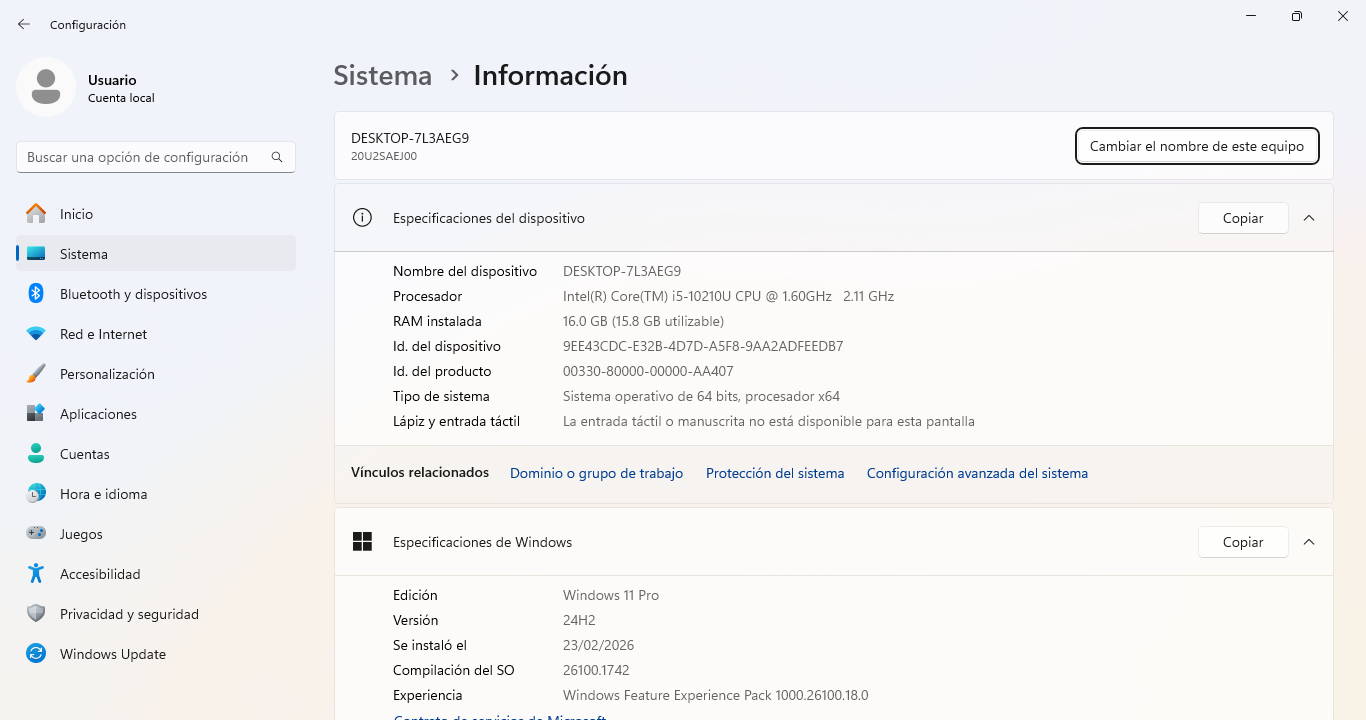Click the Usuario profile avatar

pos(46,87)
